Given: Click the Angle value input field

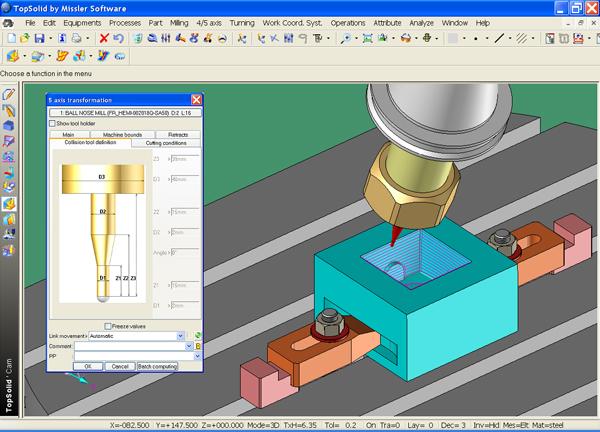Looking at the screenshot, I should tap(185, 253).
